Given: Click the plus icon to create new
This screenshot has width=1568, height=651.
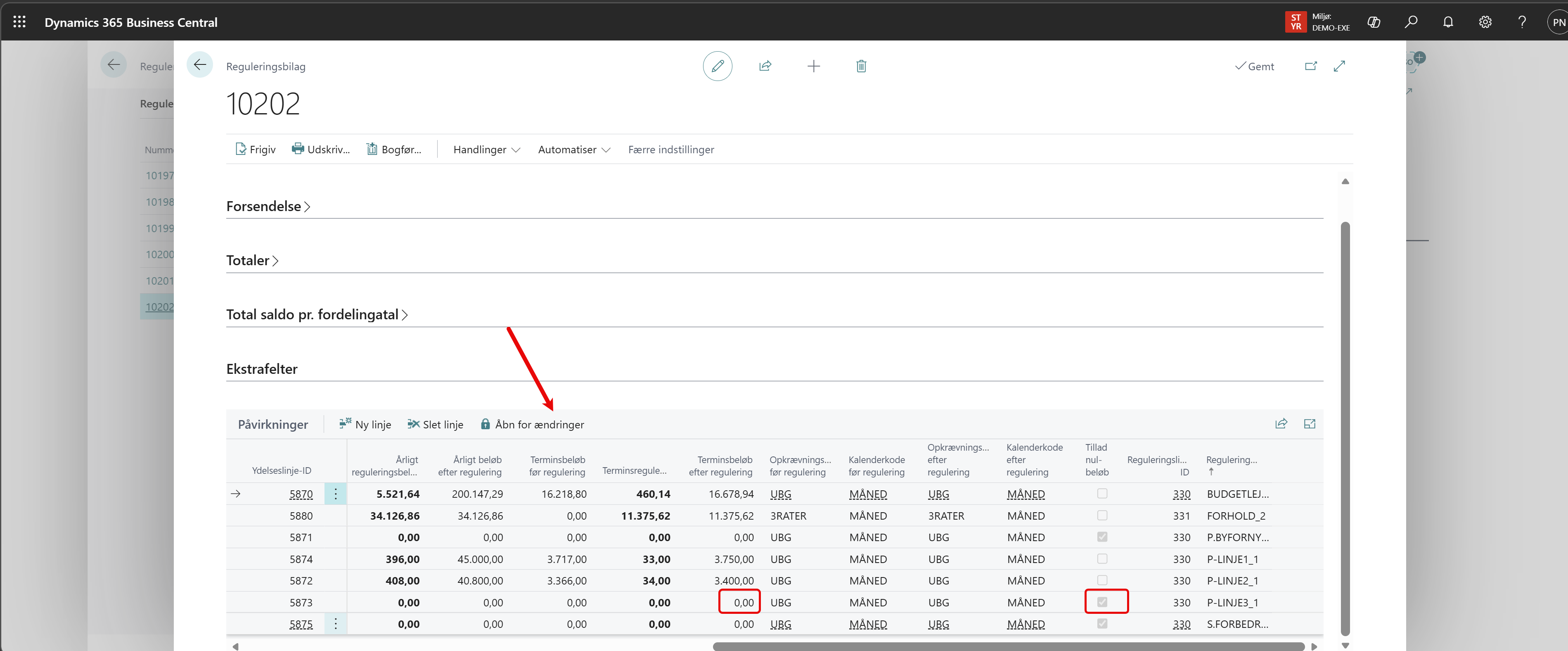Looking at the screenshot, I should click(813, 66).
